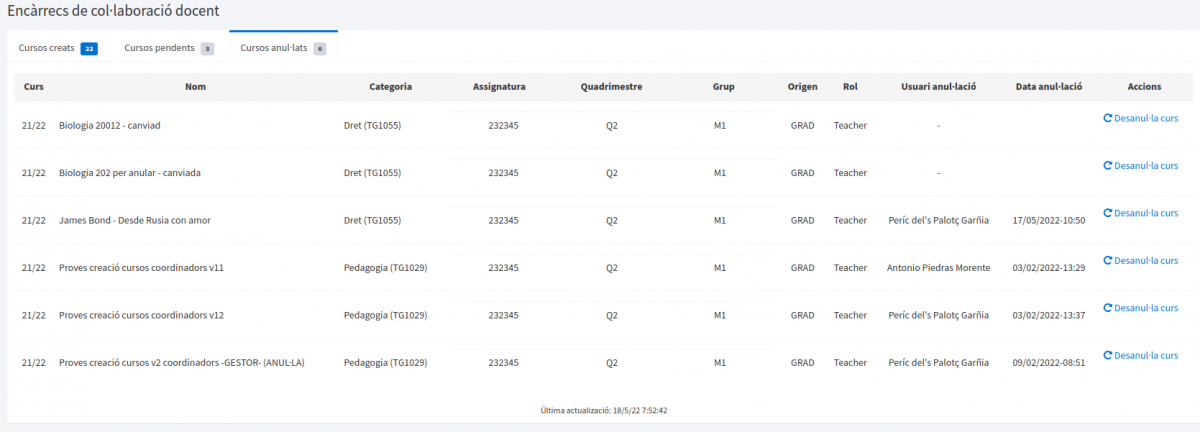Click the Assignatura column header
The height and width of the screenshot is (432, 1200).
[x=499, y=87]
